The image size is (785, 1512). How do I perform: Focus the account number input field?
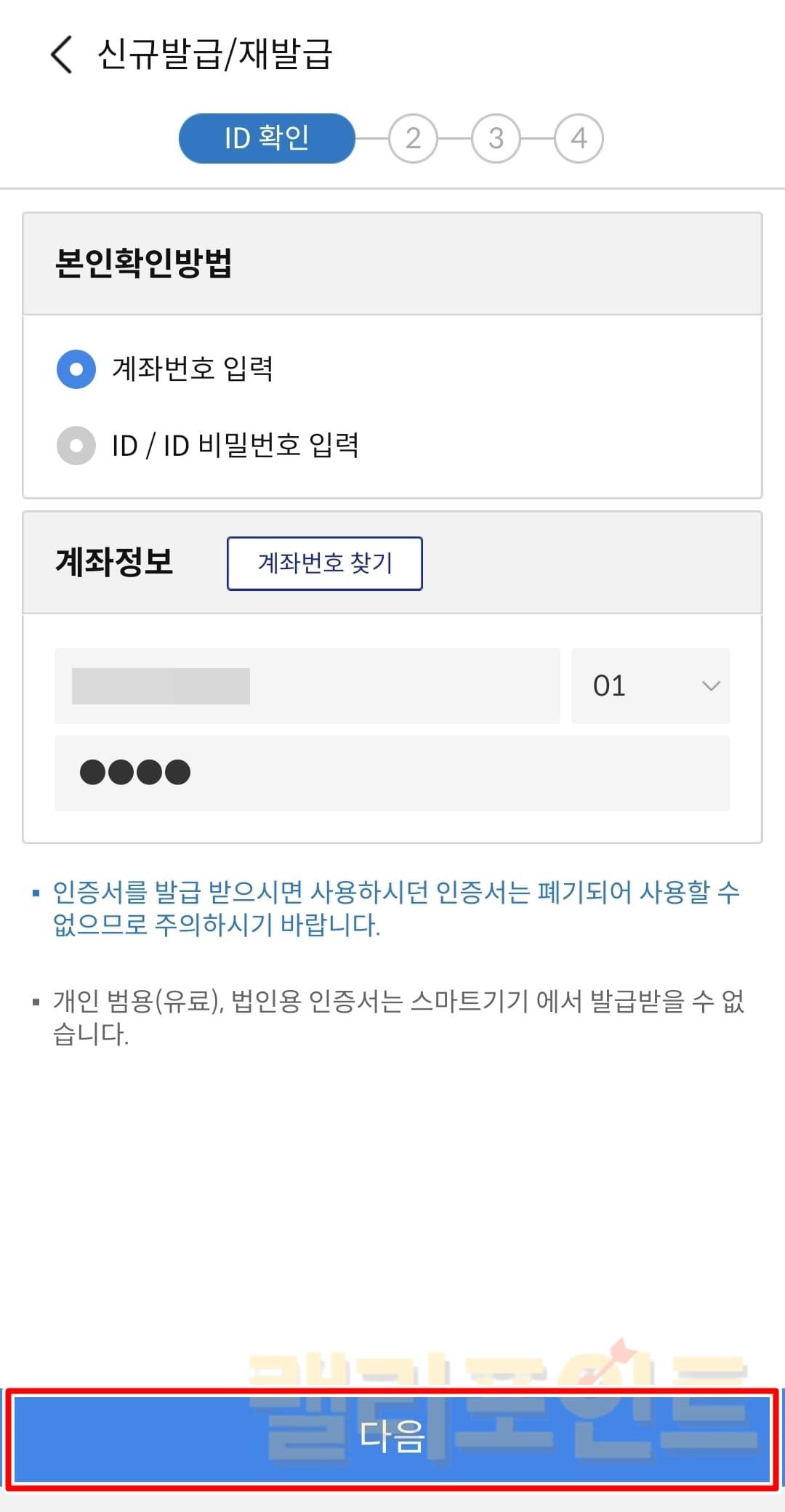point(307,685)
